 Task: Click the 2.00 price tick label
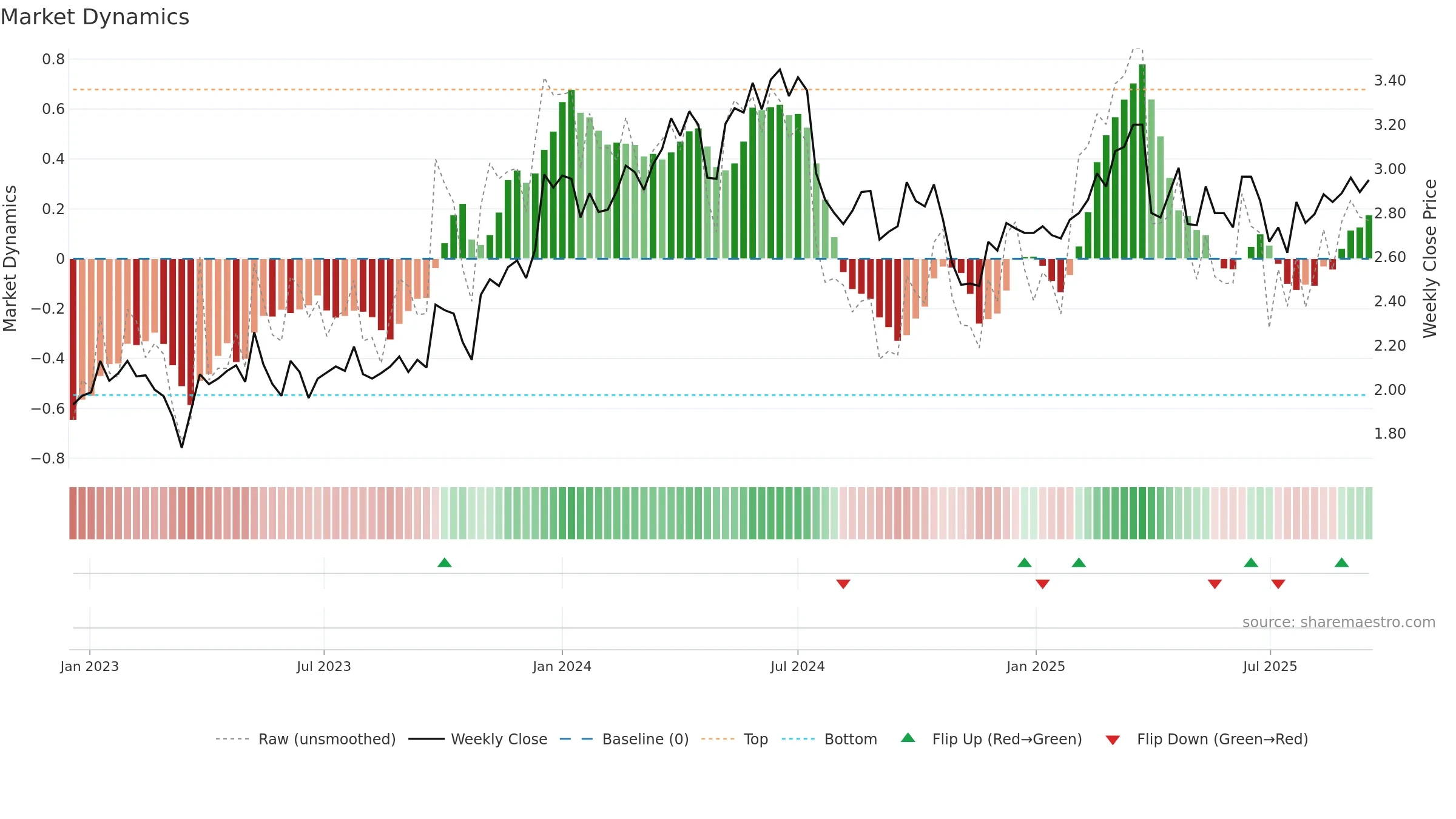1390,390
